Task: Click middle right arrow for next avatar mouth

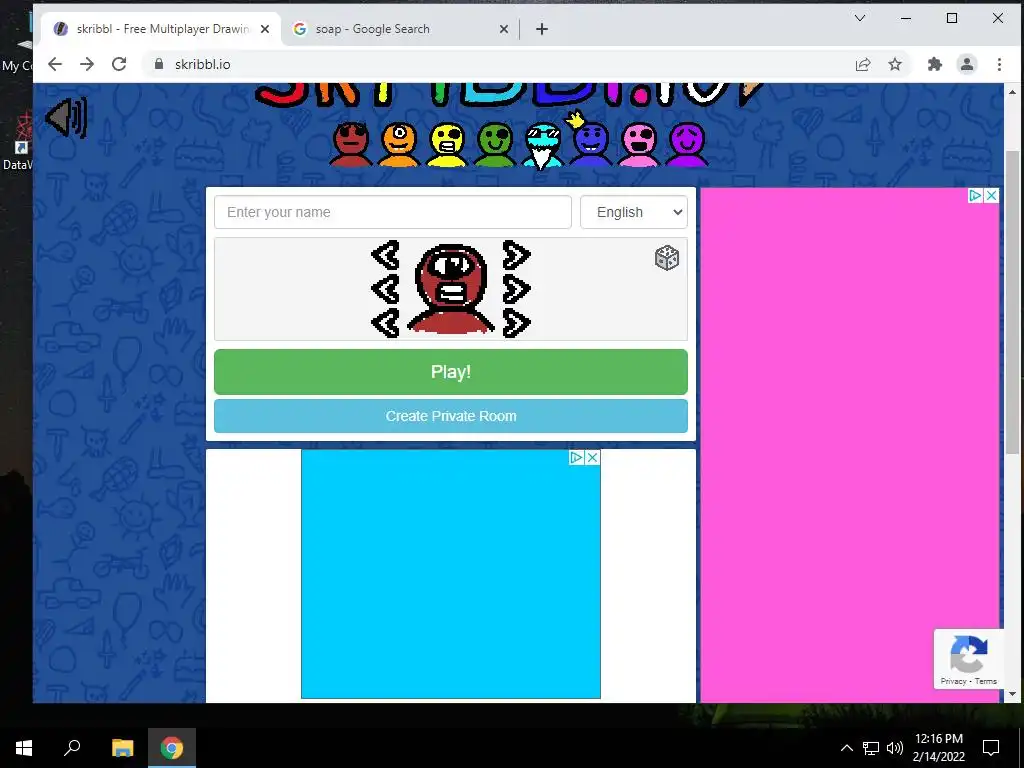Action: (517, 289)
